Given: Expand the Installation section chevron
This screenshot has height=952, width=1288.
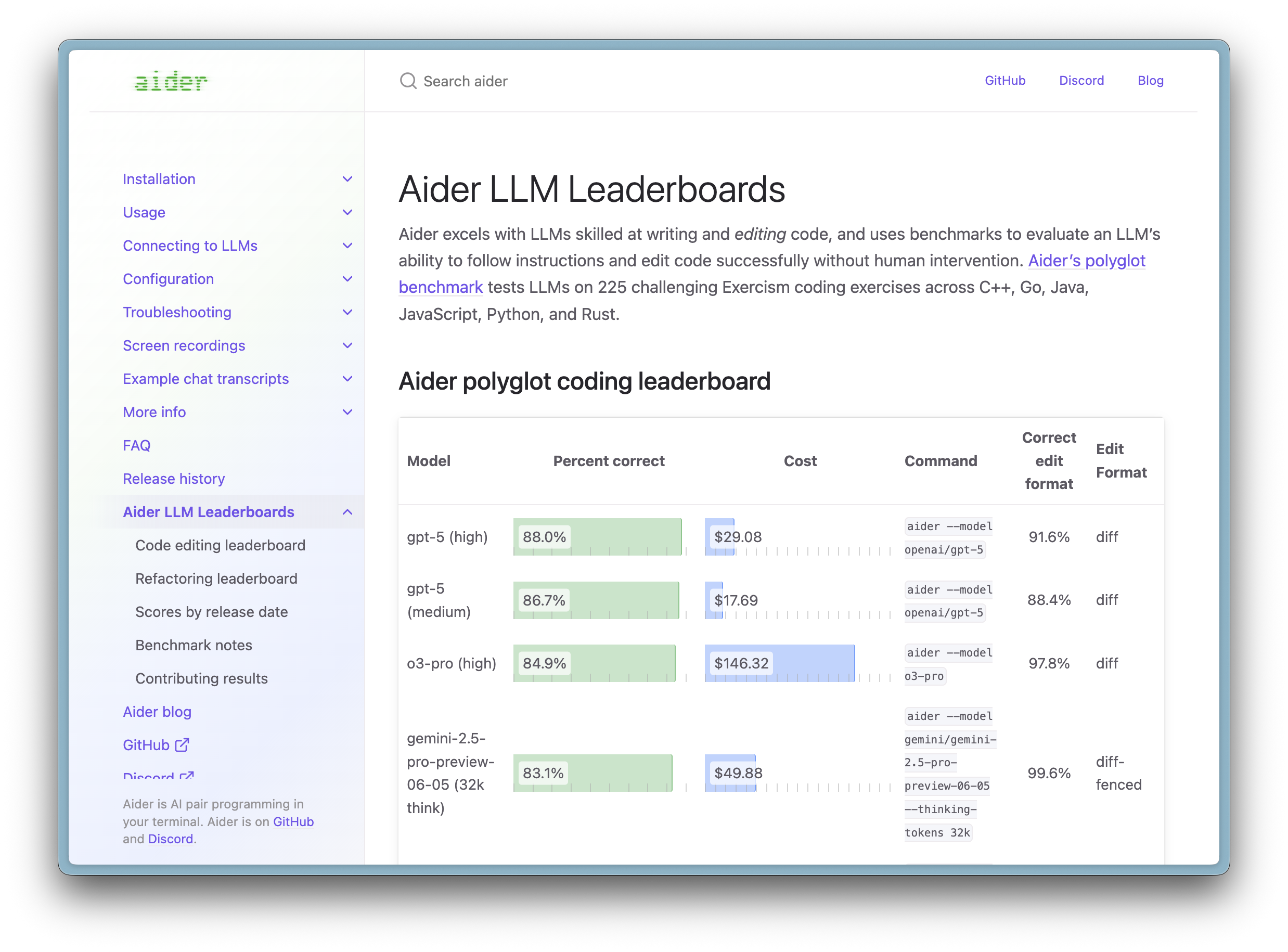Looking at the screenshot, I should [347, 179].
